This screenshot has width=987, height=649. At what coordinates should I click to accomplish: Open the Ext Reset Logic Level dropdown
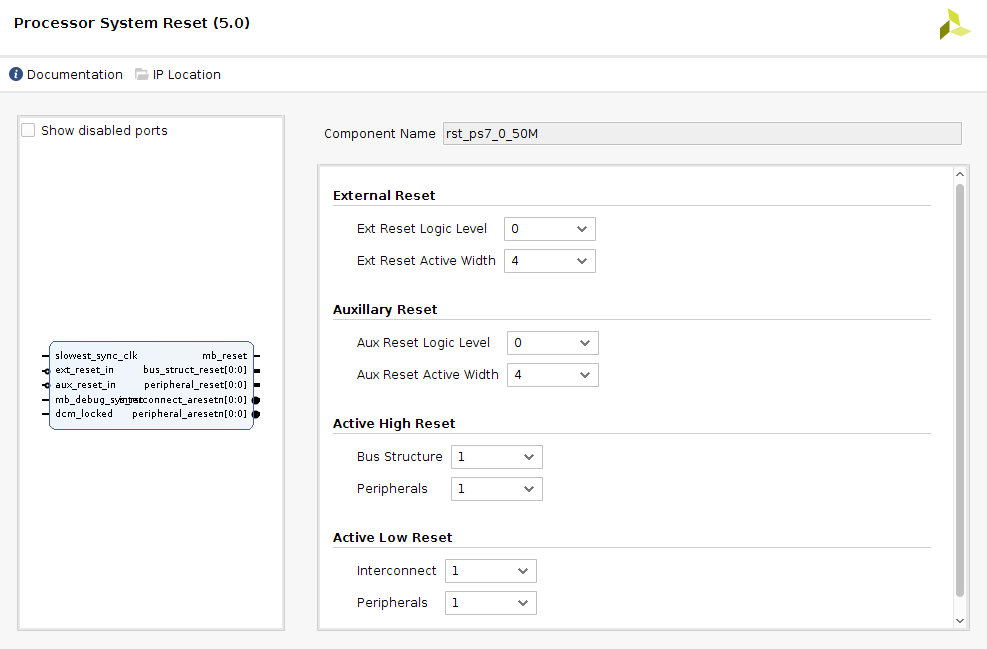(x=549, y=229)
